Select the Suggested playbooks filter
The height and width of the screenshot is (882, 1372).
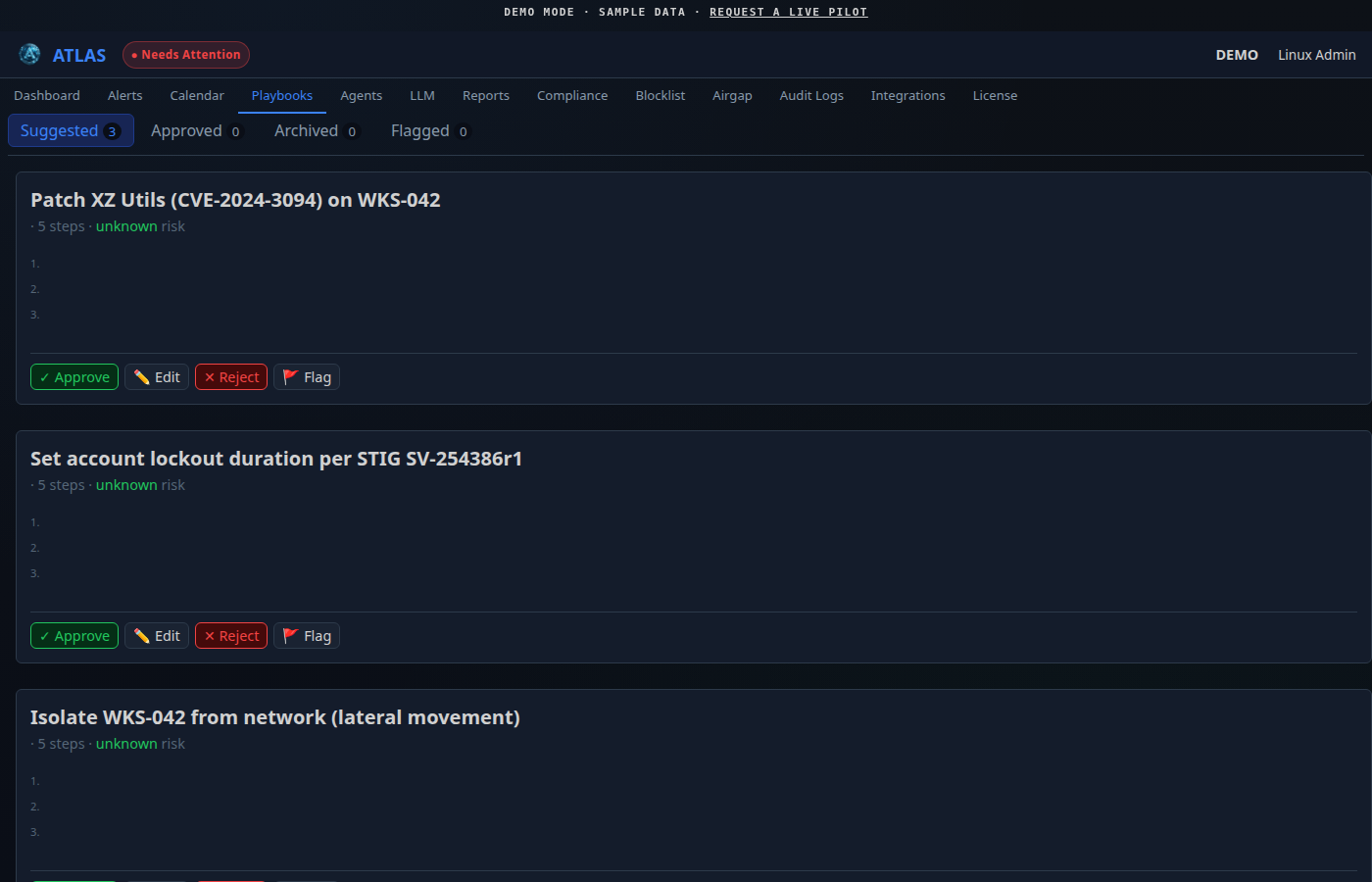[71, 130]
